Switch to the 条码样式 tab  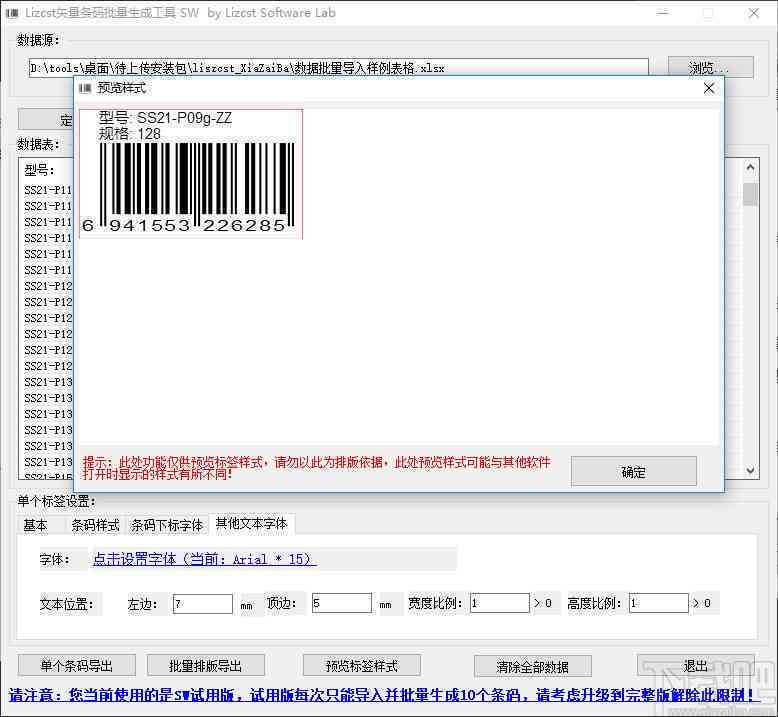coord(95,525)
